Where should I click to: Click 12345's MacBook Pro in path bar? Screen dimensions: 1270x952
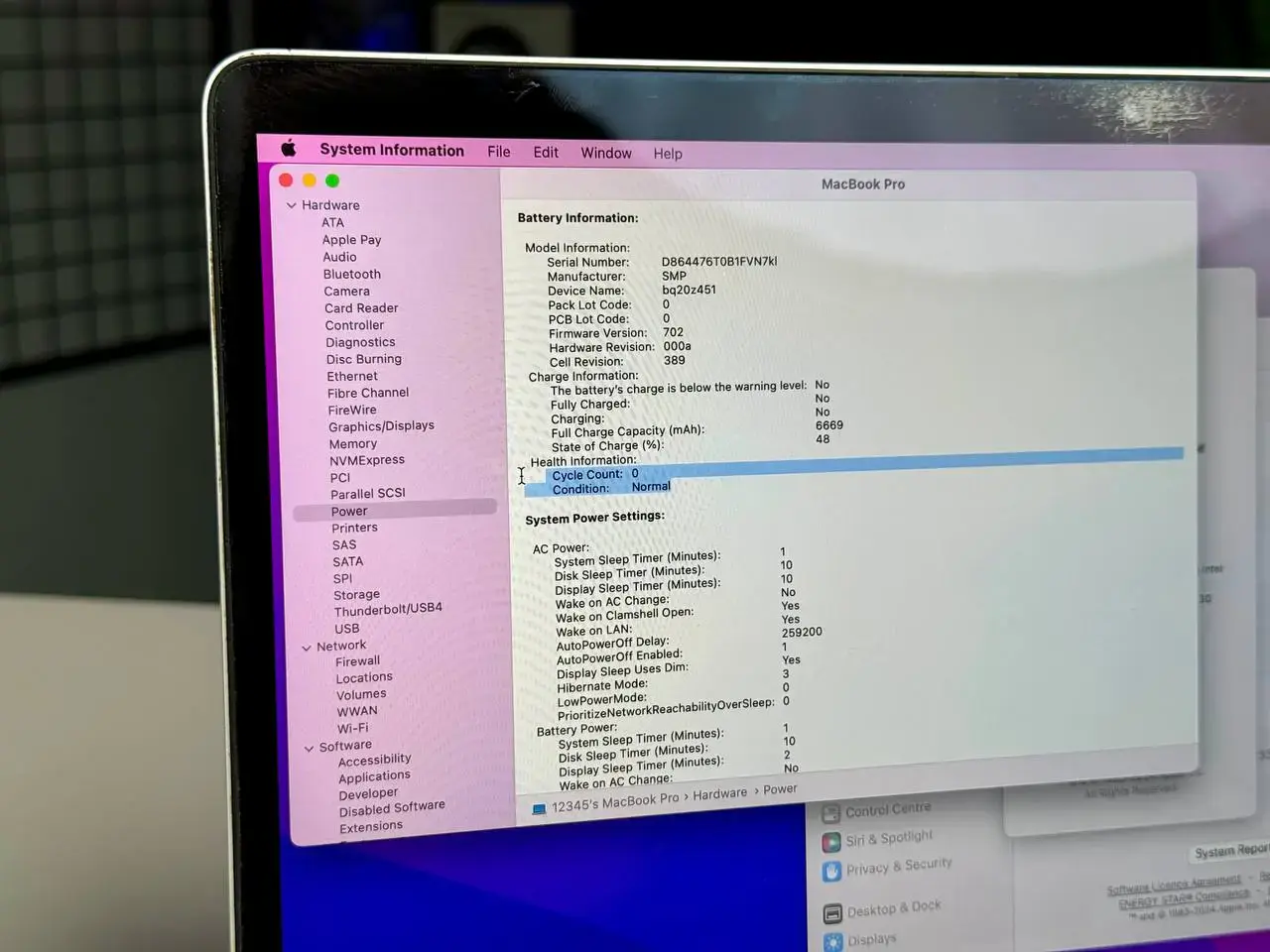tap(615, 803)
